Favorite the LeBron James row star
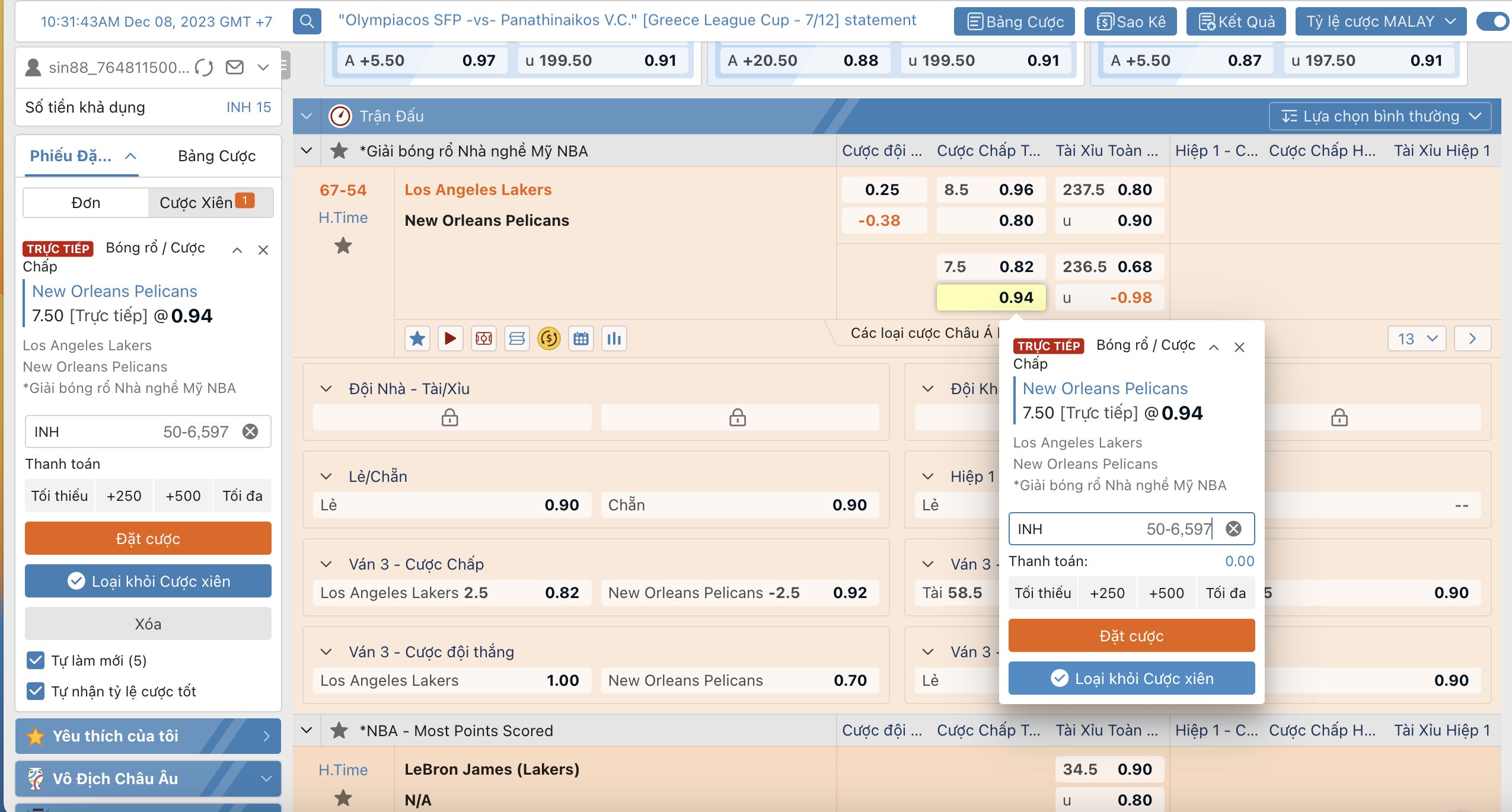This screenshot has width=1512, height=812. coord(343,798)
